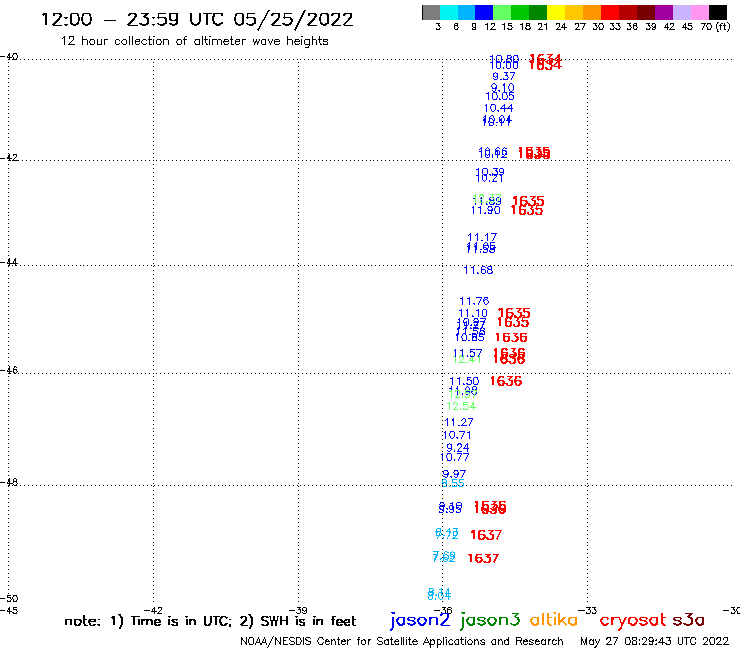The image size is (740, 650).
Task: Click the '-50' latitude axis label
Action: point(9,599)
